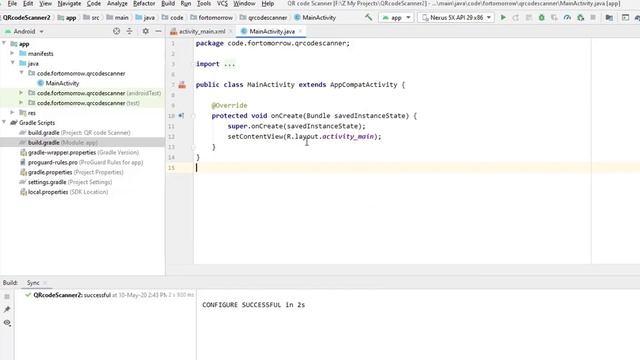Screen dimensions: 640x360
Task: Switch to the activity_main.xml tab
Action: [202, 31]
